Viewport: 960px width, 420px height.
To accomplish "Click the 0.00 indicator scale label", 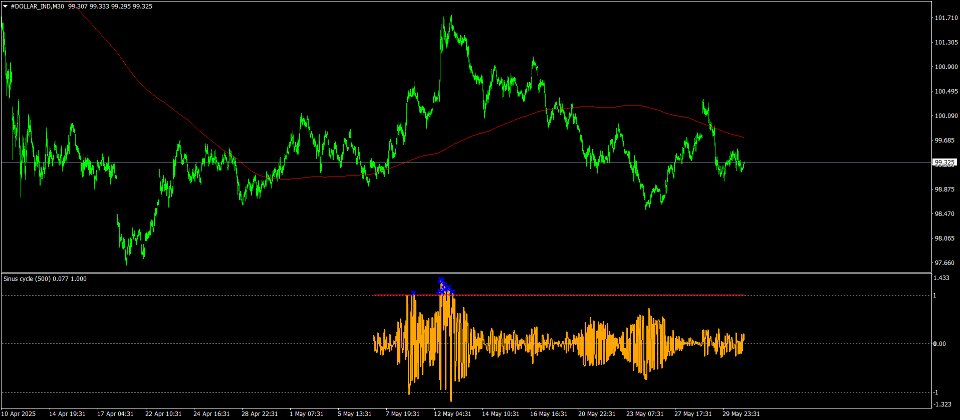I will pos(940,343).
